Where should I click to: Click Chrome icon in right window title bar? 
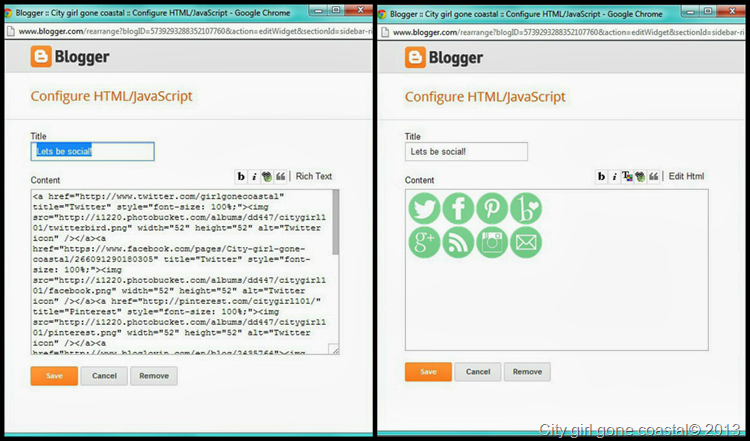382,14
